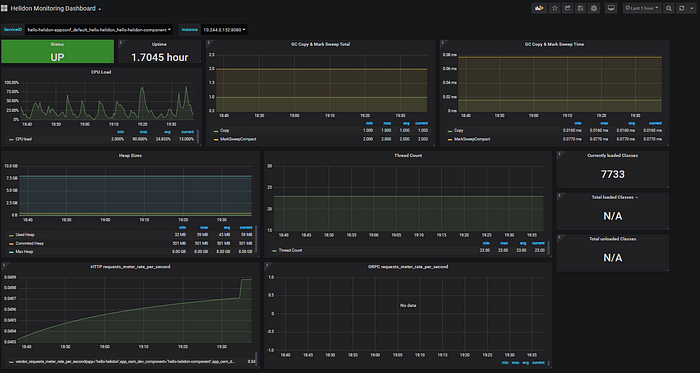Toggle Commited Heap series visibility
The height and width of the screenshot is (373, 700).
(x=29, y=244)
